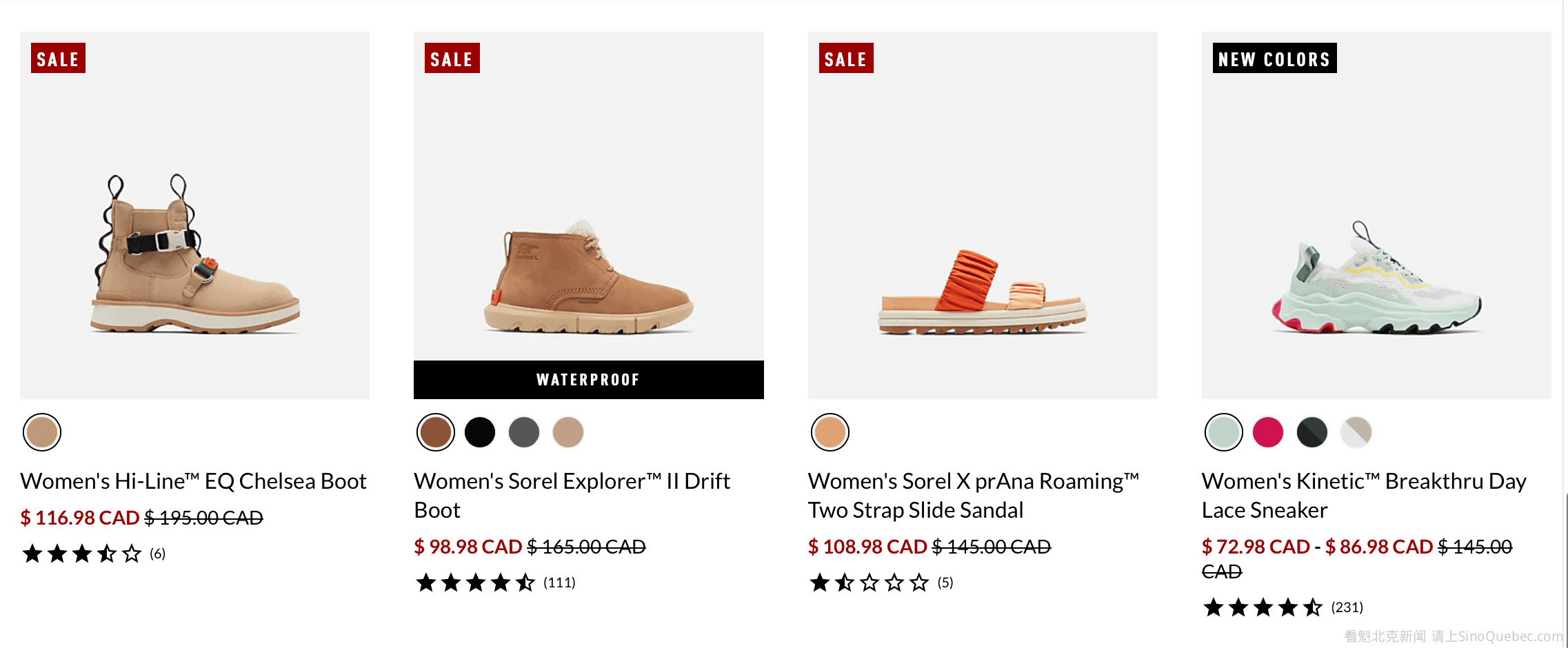Select the mint green Kinetic sneaker swatch
1568x648 pixels.
[1224, 432]
